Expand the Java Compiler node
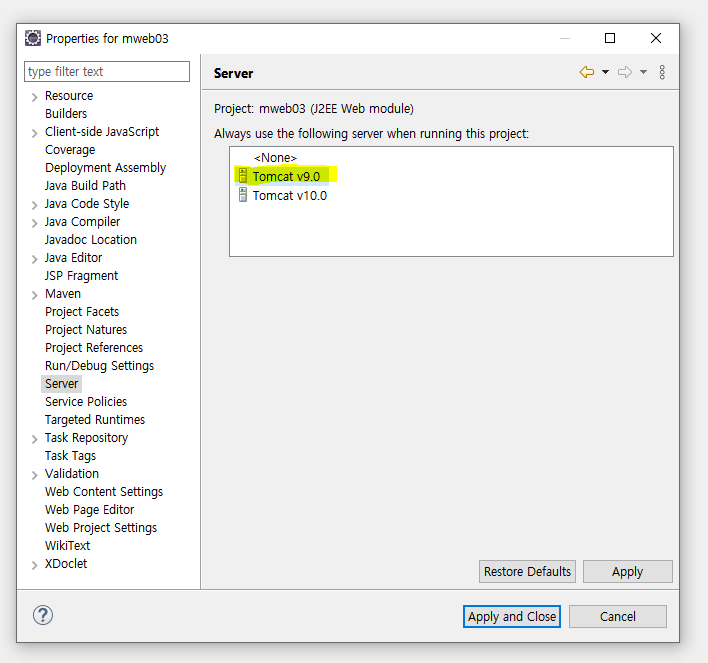Image resolution: width=708 pixels, height=663 pixels. pos(34,223)
